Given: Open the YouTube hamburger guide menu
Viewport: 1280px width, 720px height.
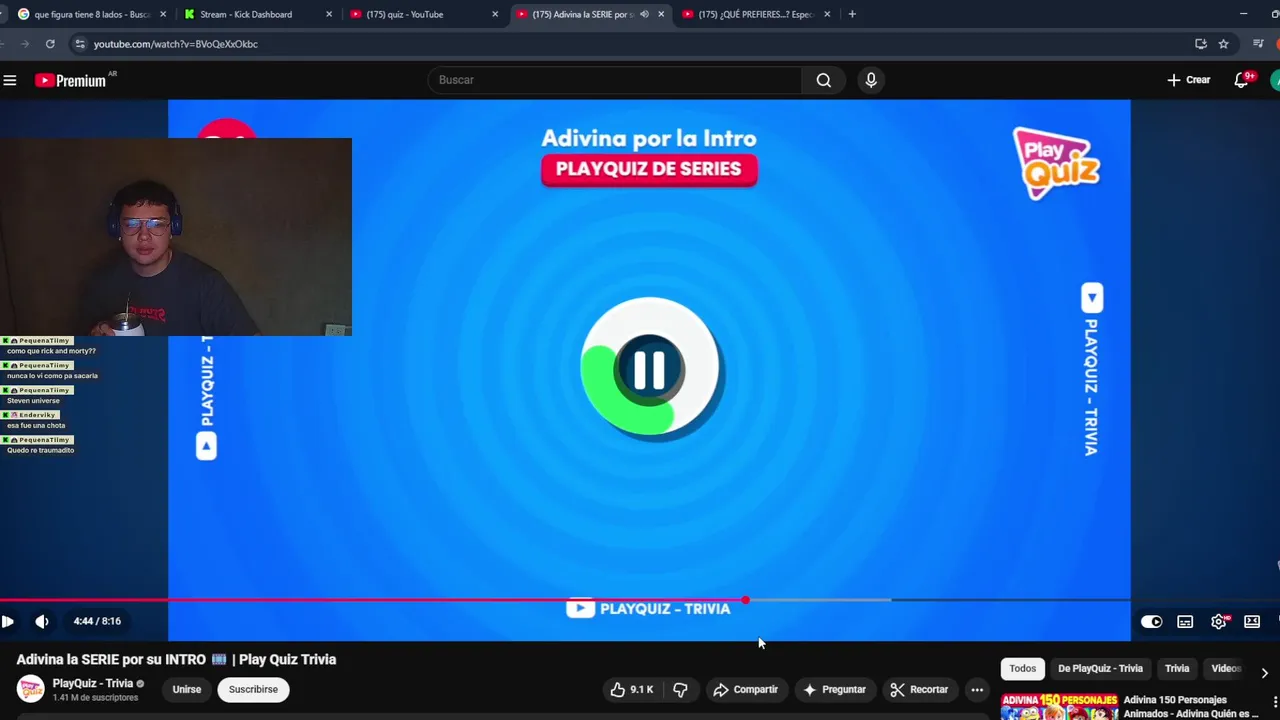Looking at the screenshot, I should pyautogui.click(x=10, y=80).
